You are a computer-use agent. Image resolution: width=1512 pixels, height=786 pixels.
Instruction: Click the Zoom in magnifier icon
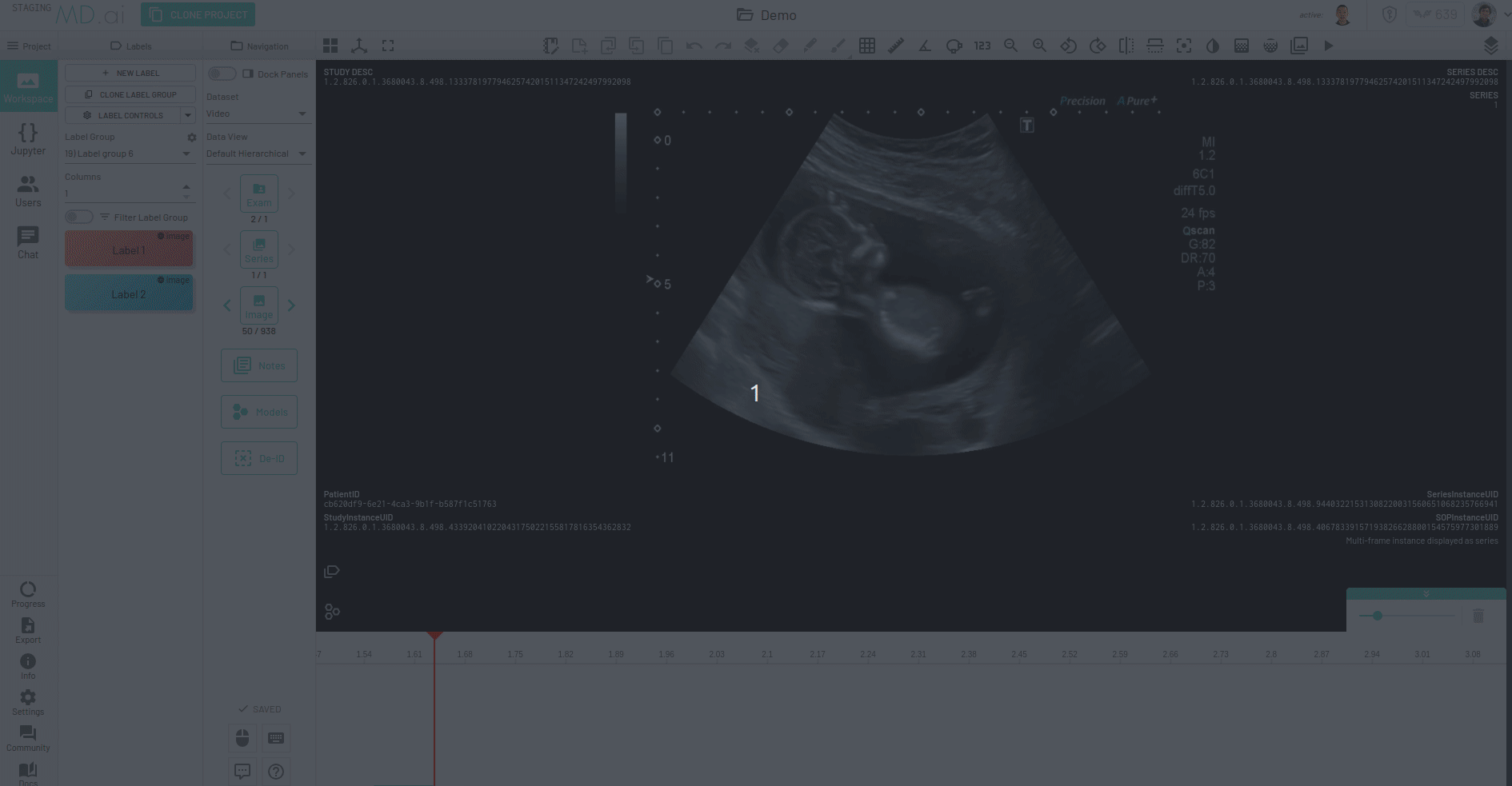pos(1041,46)
